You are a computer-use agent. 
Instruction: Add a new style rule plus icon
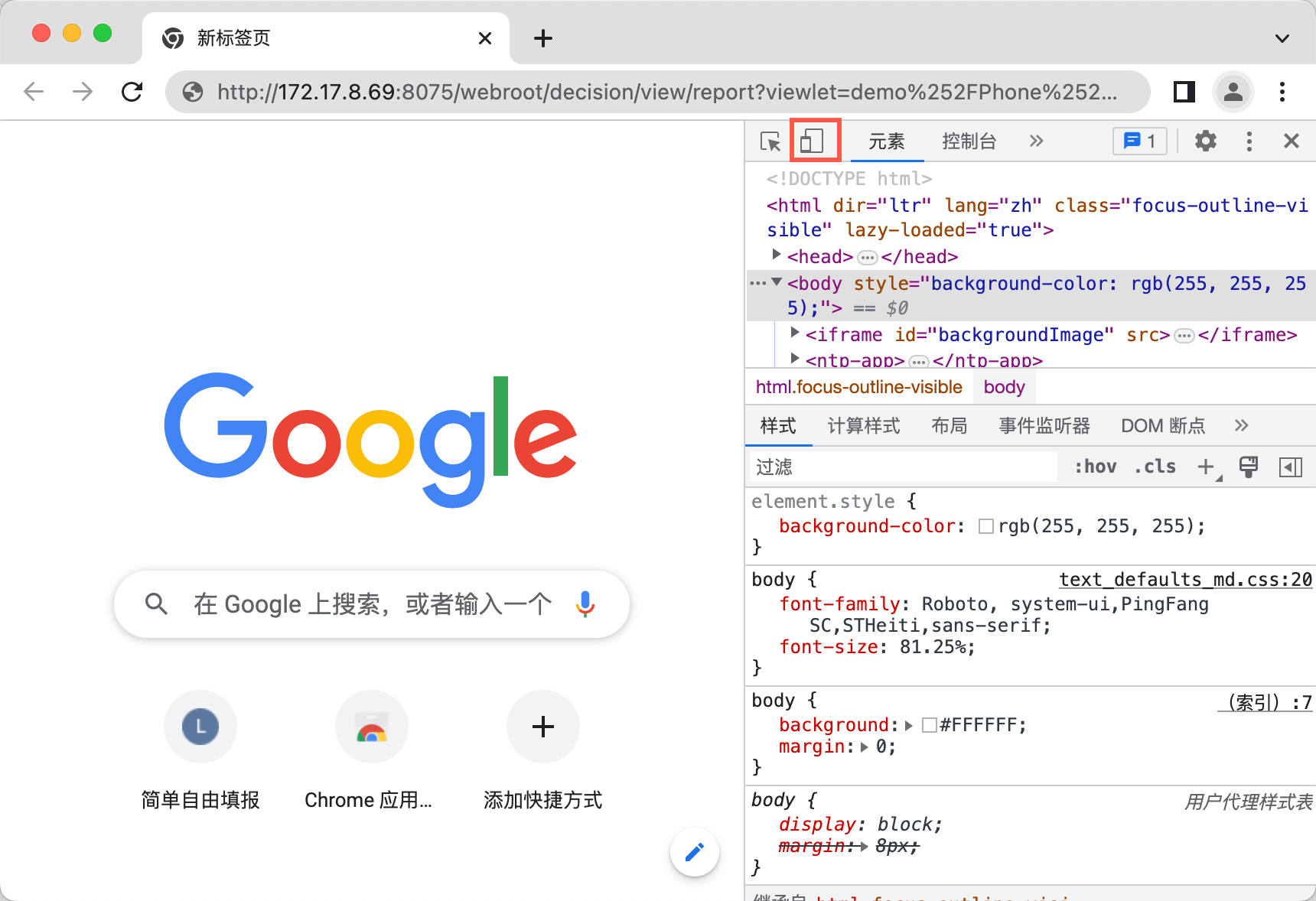(1207, 467)
